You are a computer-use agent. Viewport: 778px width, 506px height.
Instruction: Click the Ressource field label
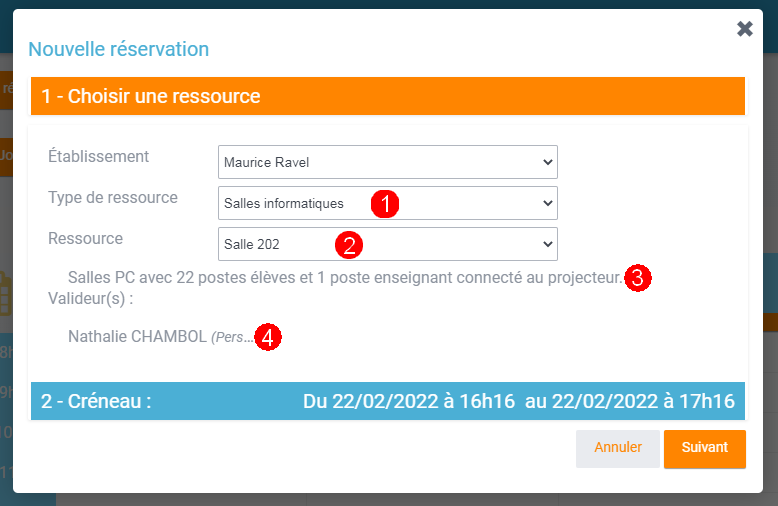pyautogui.click(x=85, y=238)
